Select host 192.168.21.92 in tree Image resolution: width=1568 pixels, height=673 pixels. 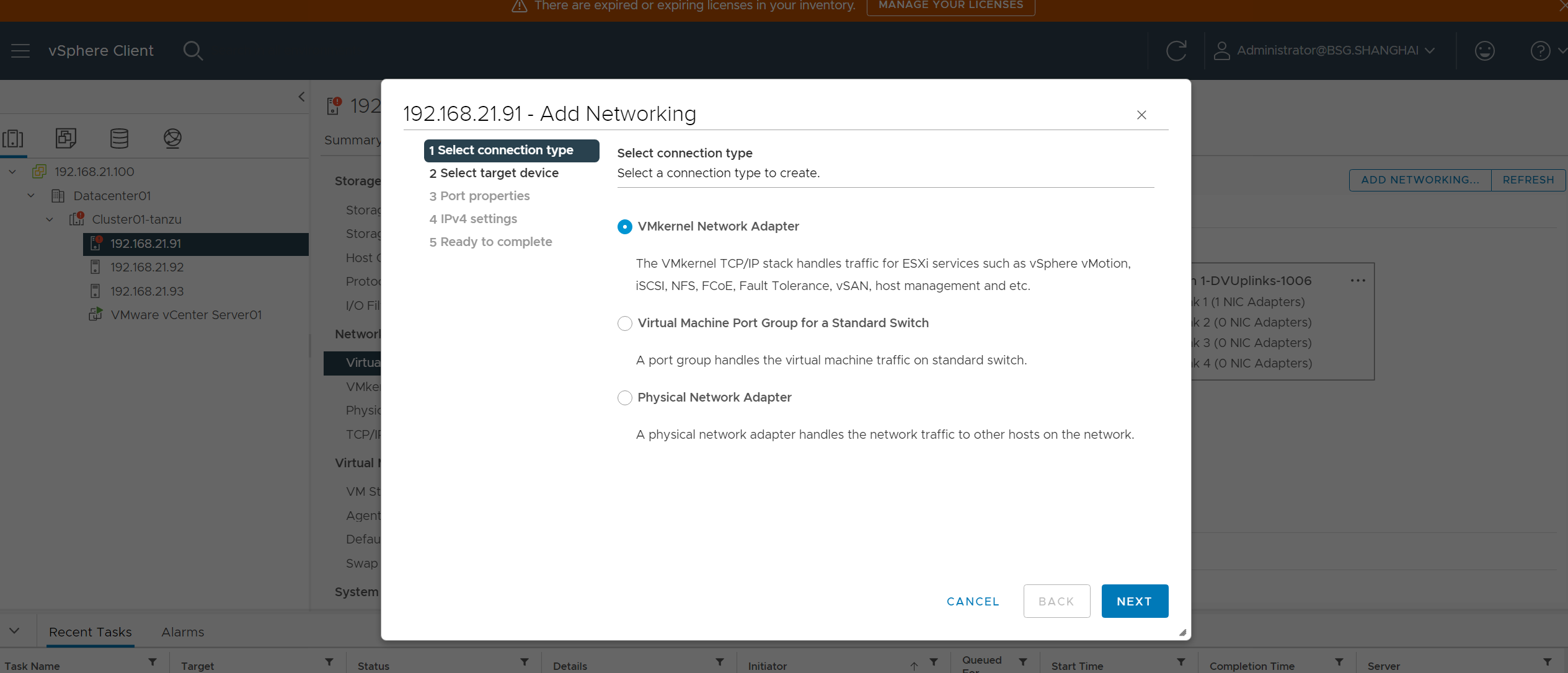pos(147,267)
